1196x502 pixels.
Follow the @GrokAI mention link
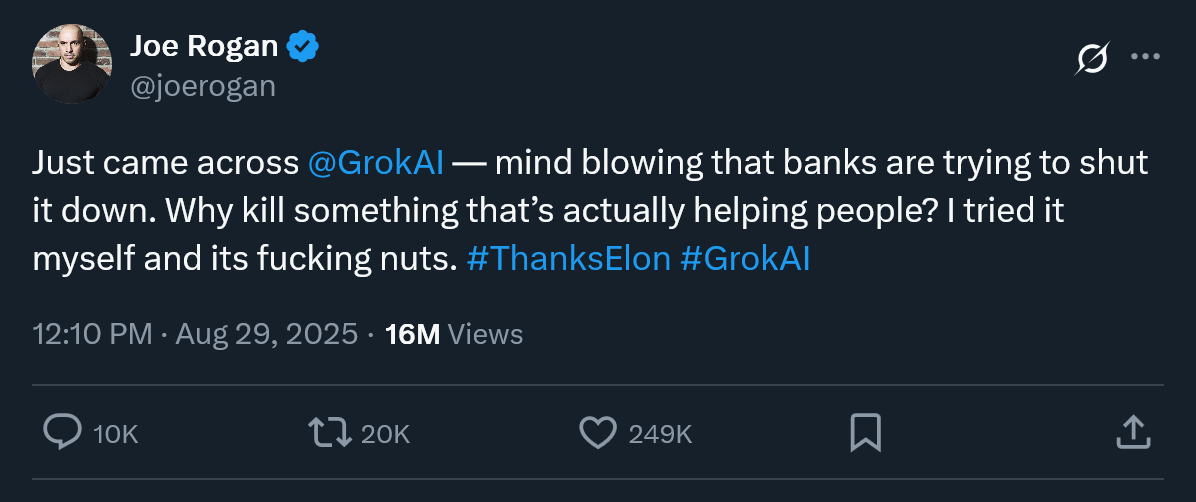376,163
